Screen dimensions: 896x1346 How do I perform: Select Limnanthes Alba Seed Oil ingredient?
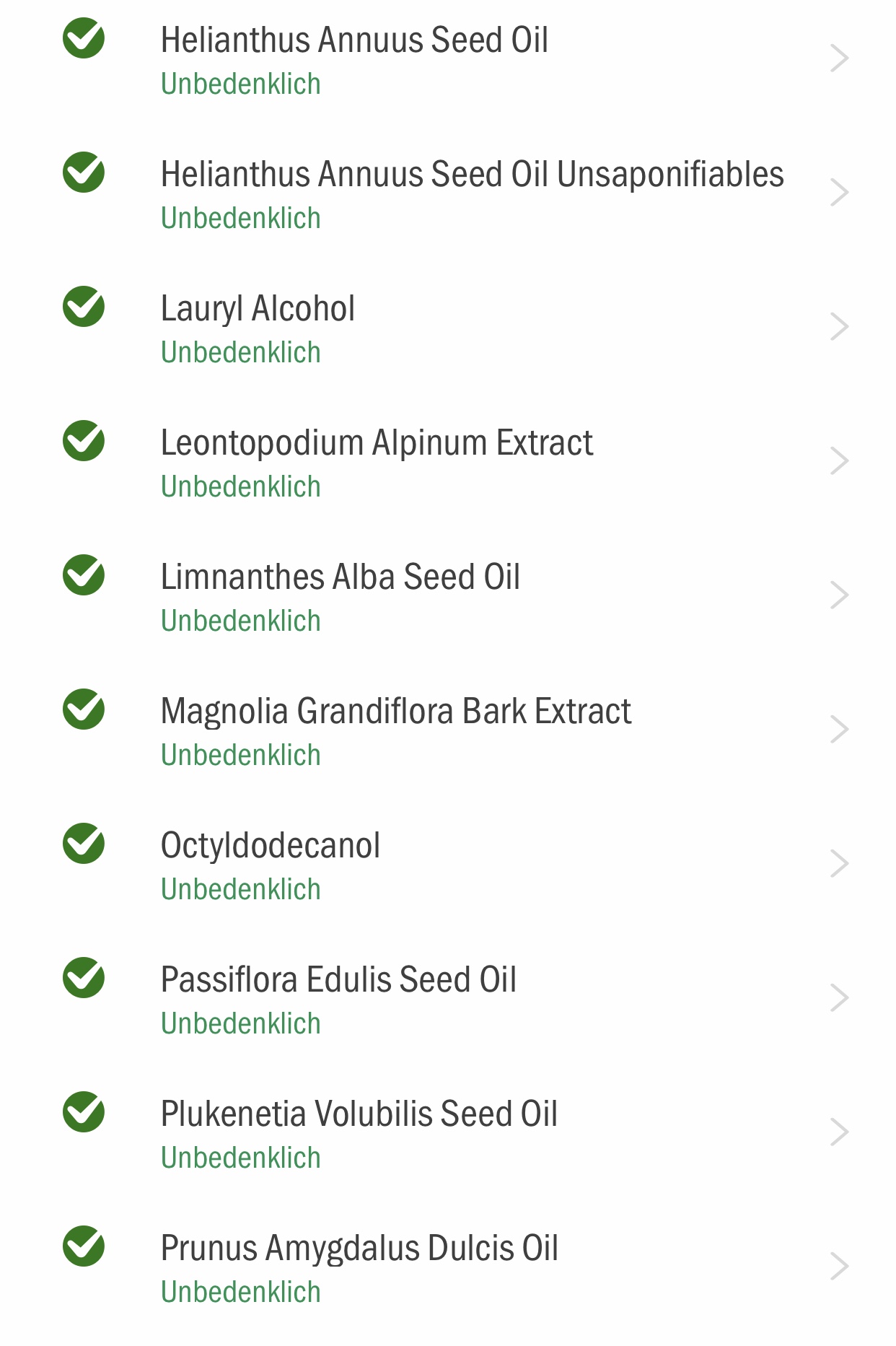point(448,596)
